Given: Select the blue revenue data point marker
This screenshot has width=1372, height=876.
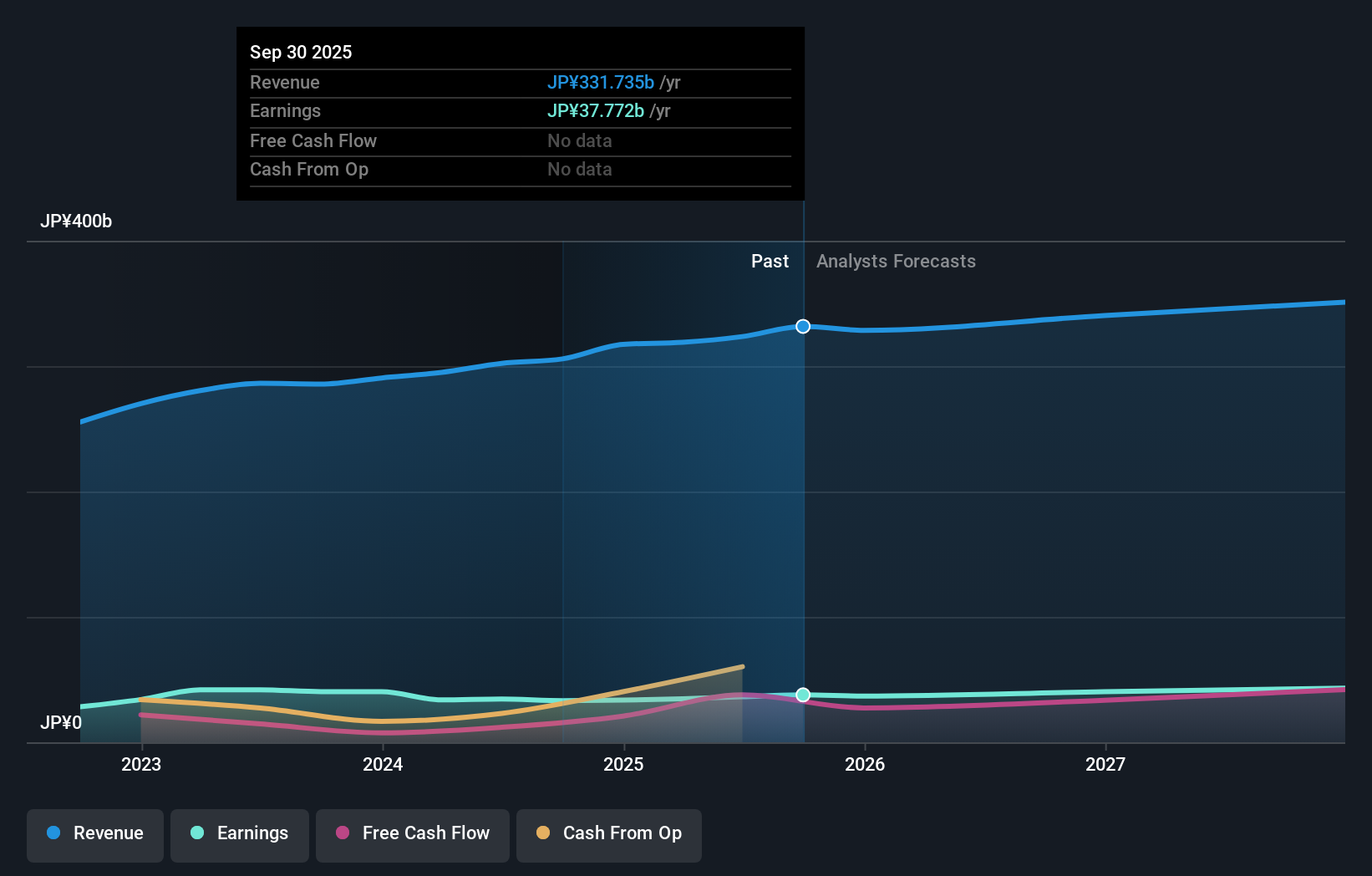Looking at the screenshot, I should coord(803,326).
